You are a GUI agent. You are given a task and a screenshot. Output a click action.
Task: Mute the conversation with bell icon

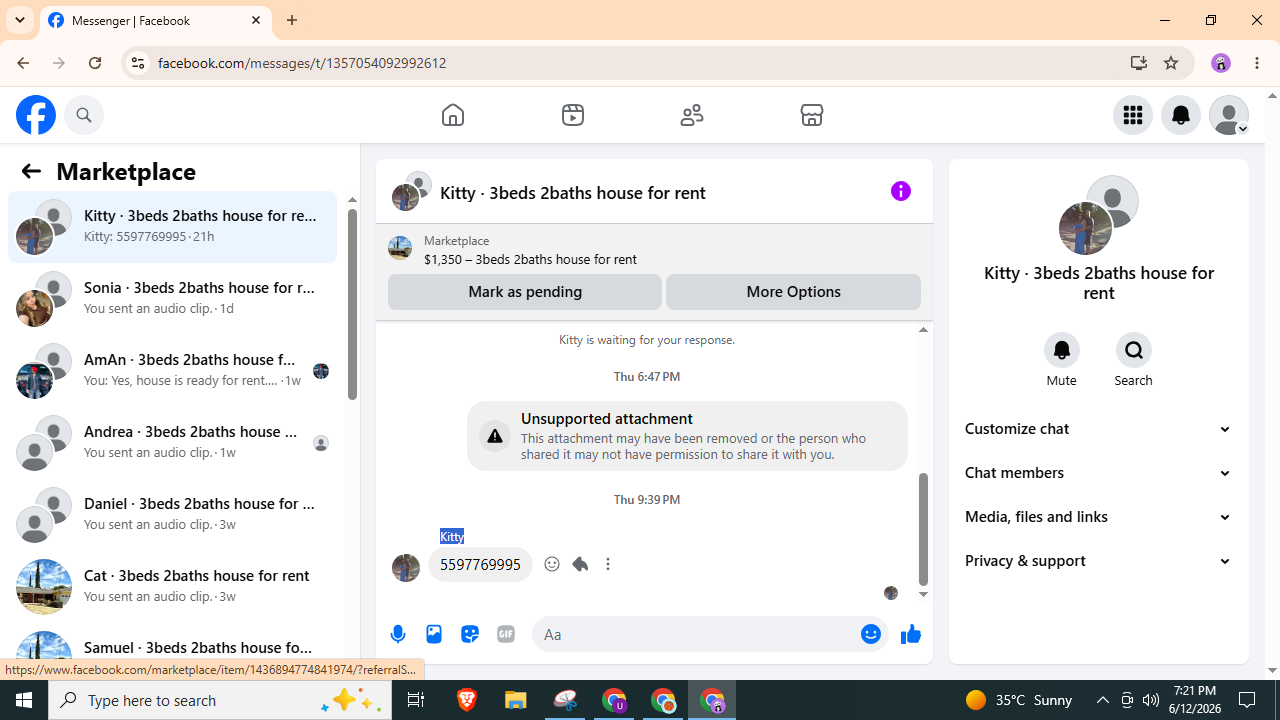pos(1062,350)
